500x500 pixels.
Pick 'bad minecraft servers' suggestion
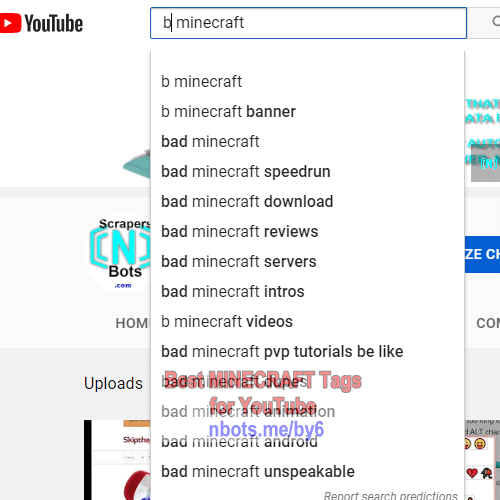(x=307, y=262)
